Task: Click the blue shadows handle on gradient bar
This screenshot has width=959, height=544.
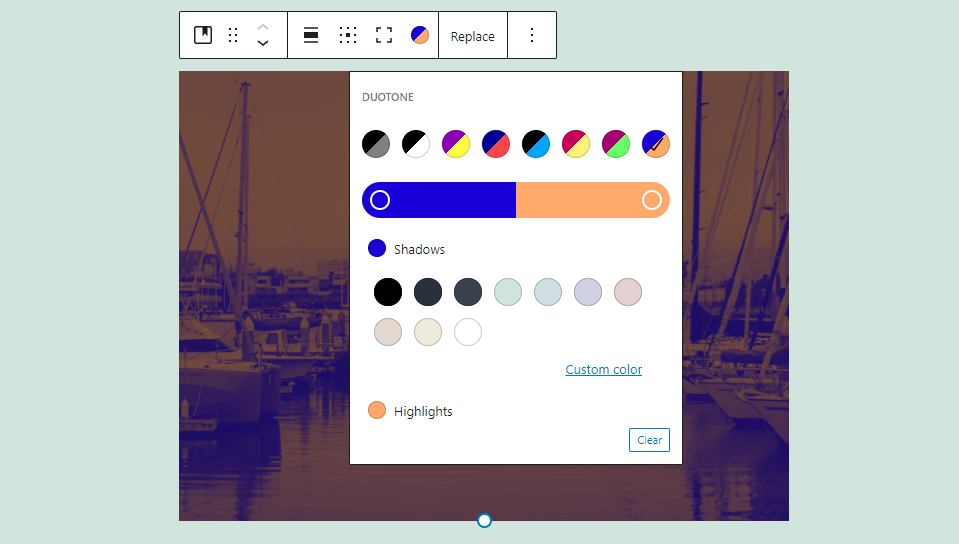Action: [380, 200]
